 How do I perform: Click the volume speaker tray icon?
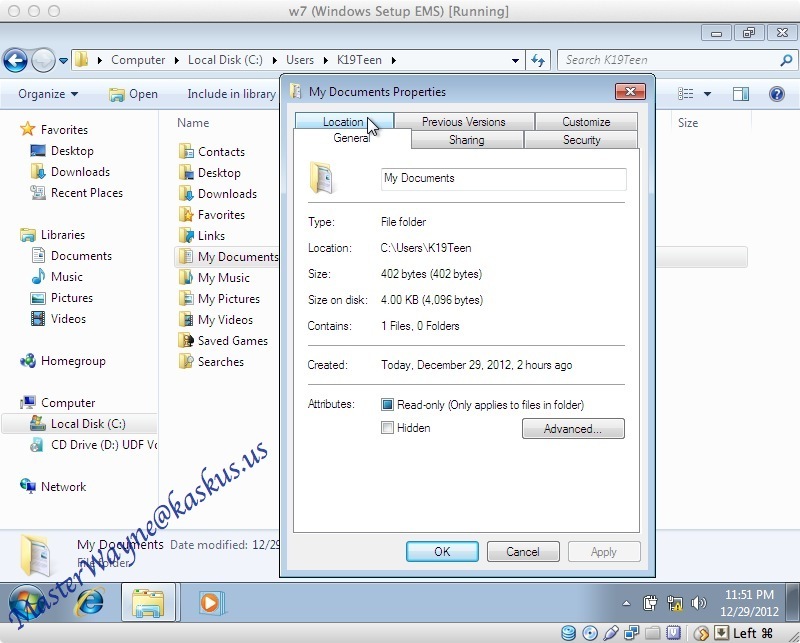pyautogui.click(x=698, y=603)
